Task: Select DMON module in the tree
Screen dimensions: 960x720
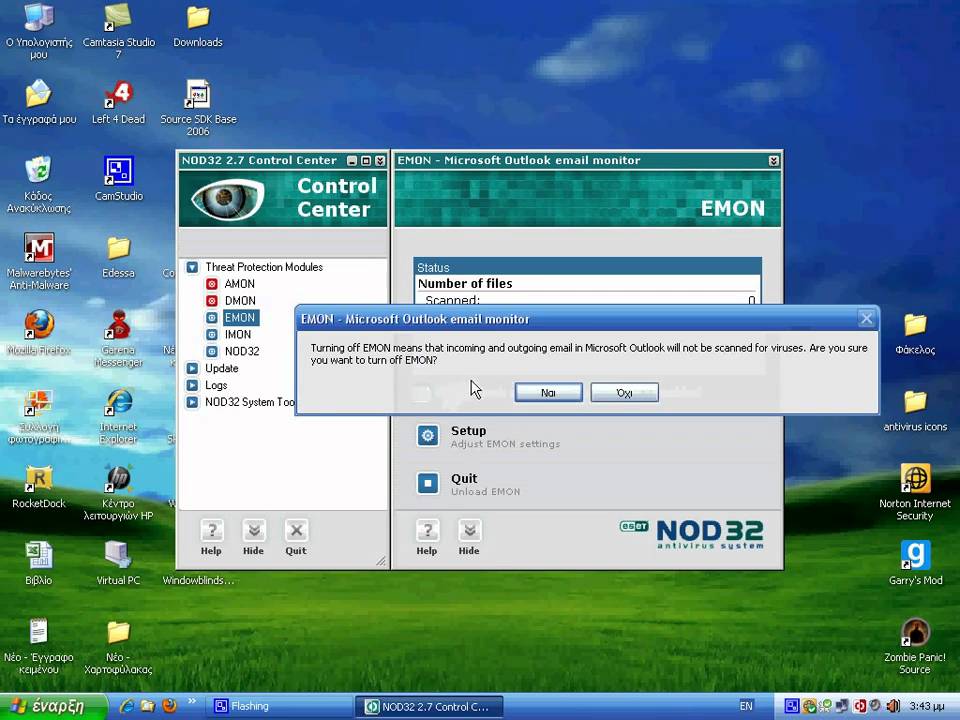Action: point(239,301)
